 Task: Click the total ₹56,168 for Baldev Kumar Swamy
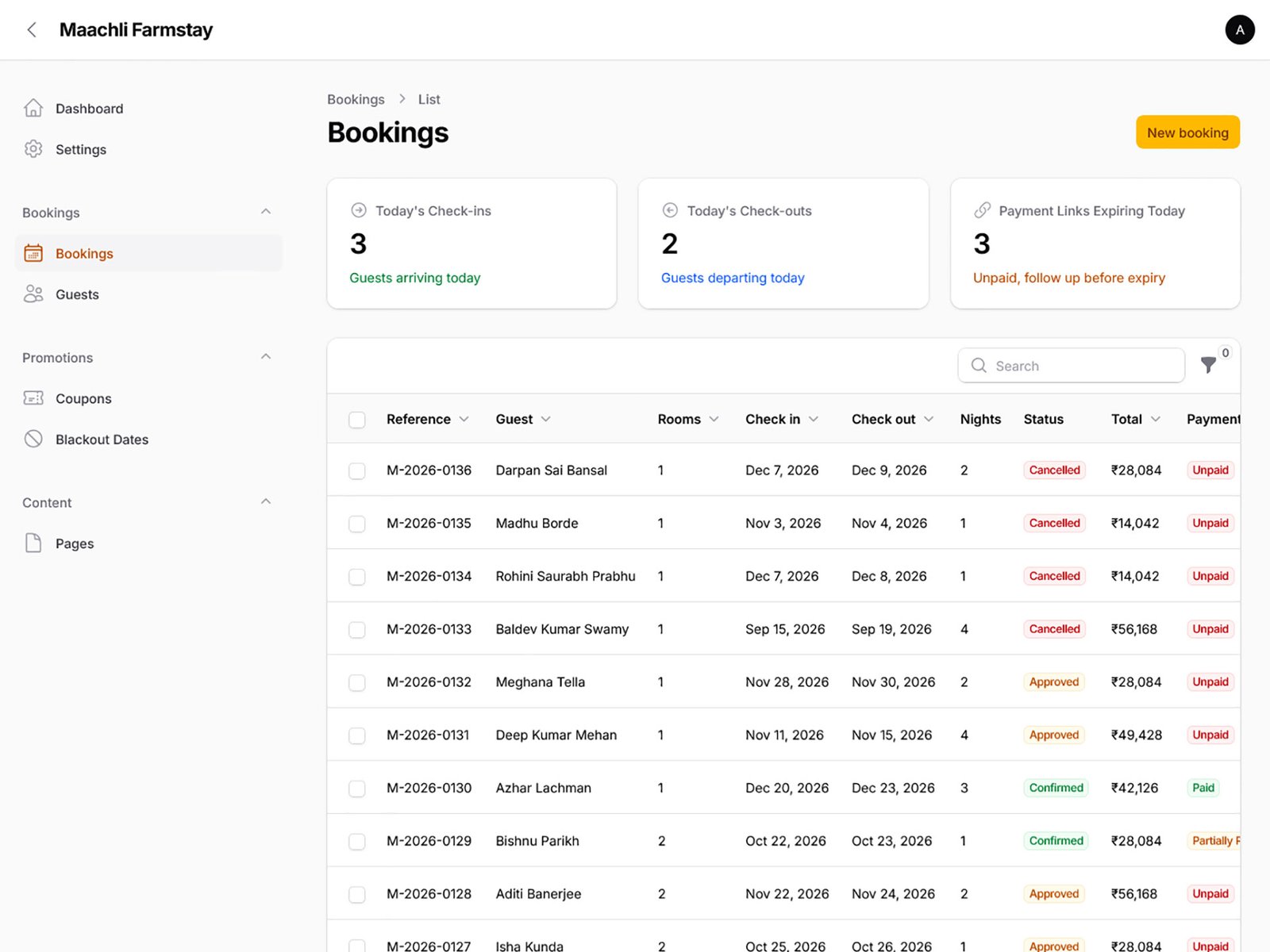1134,628
